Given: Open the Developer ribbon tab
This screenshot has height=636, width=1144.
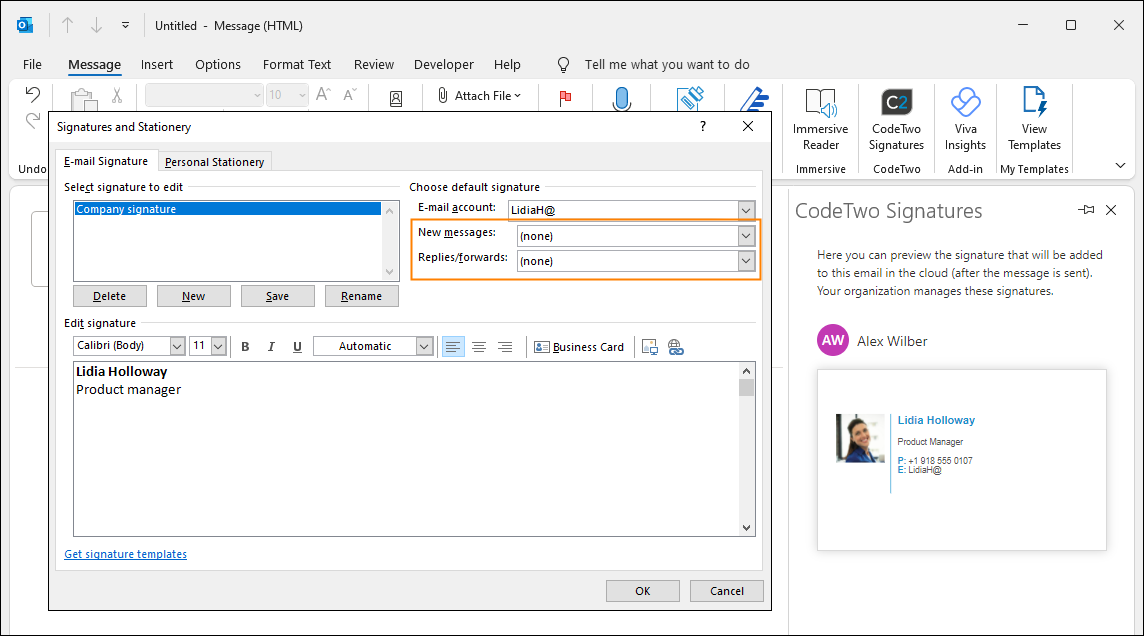Looking at the screenshot, I should coord(444,64).
